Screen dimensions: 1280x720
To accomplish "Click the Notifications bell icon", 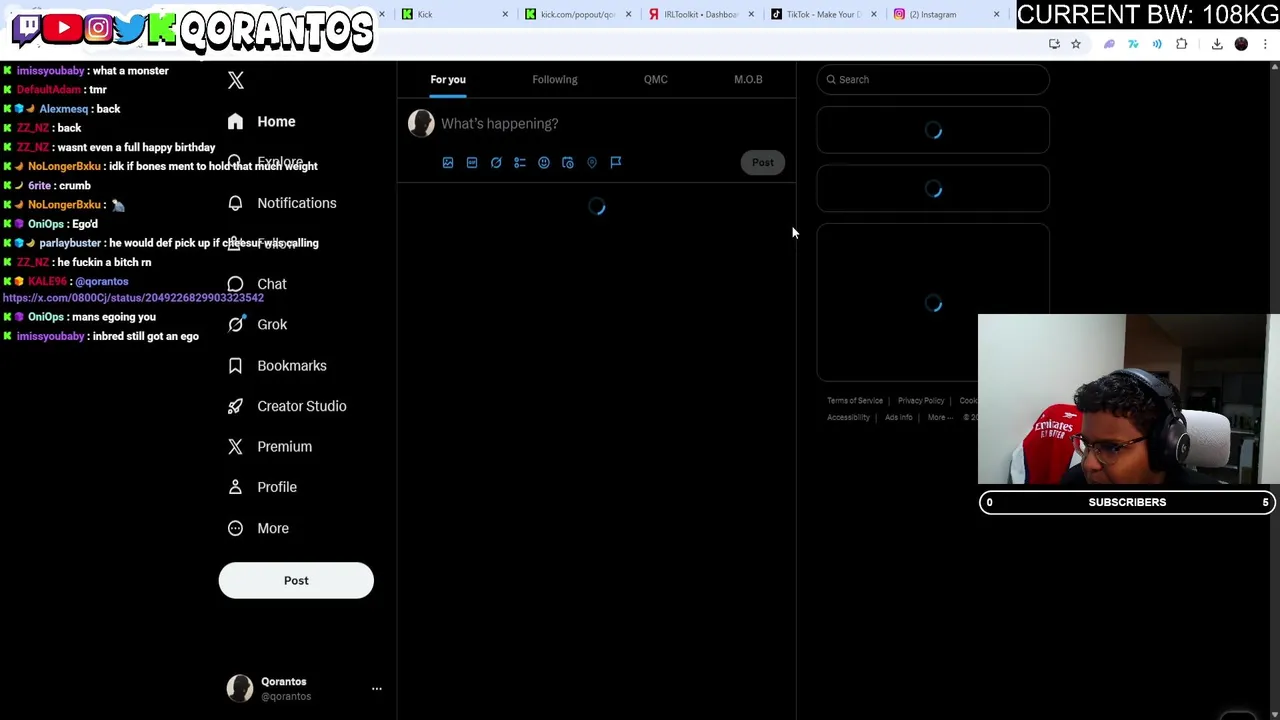I will [235, 203].
